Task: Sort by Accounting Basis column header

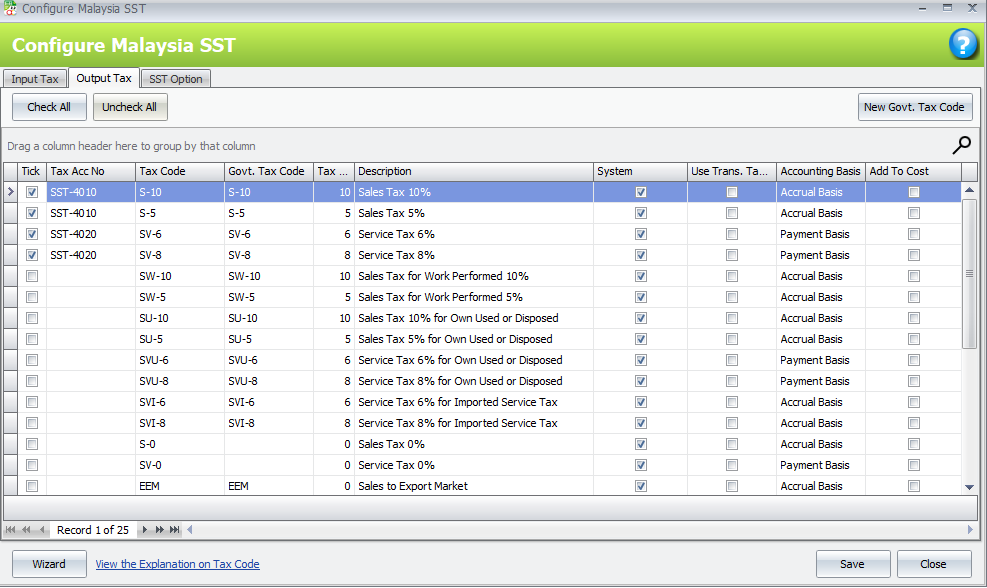Action: (821, 171)
